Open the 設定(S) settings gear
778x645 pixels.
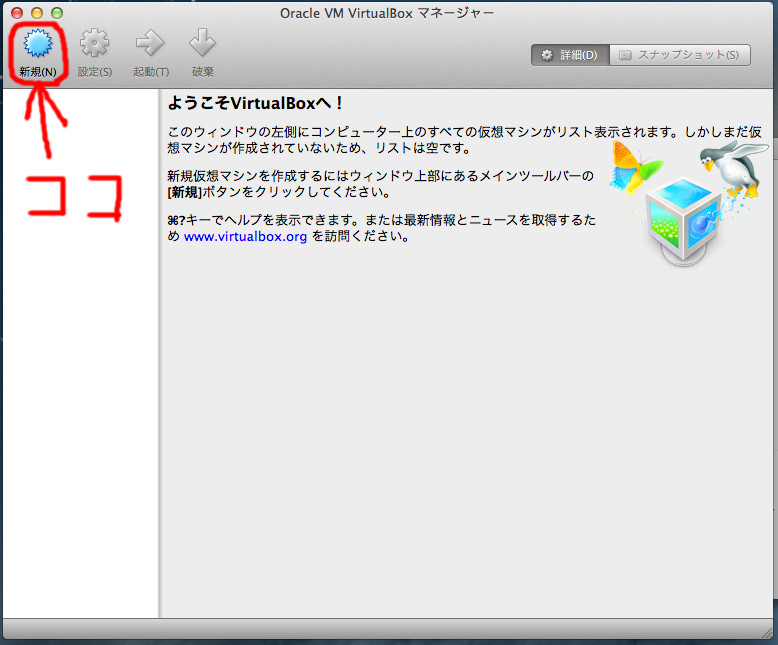(x=94, y=43)
